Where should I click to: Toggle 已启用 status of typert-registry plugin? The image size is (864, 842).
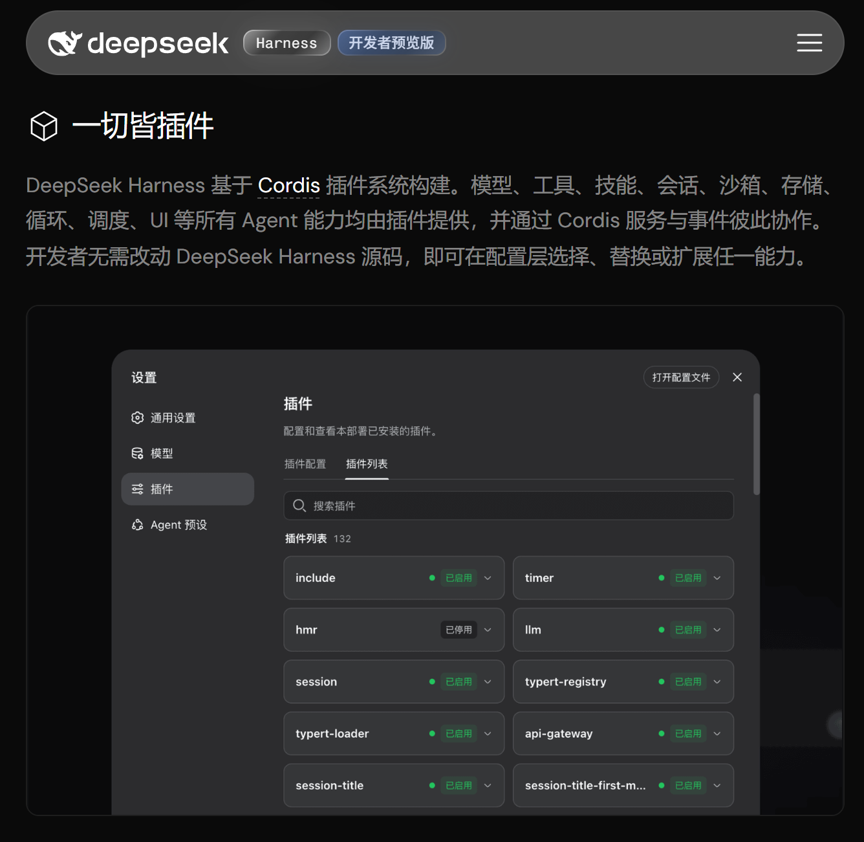pos(688,682)
